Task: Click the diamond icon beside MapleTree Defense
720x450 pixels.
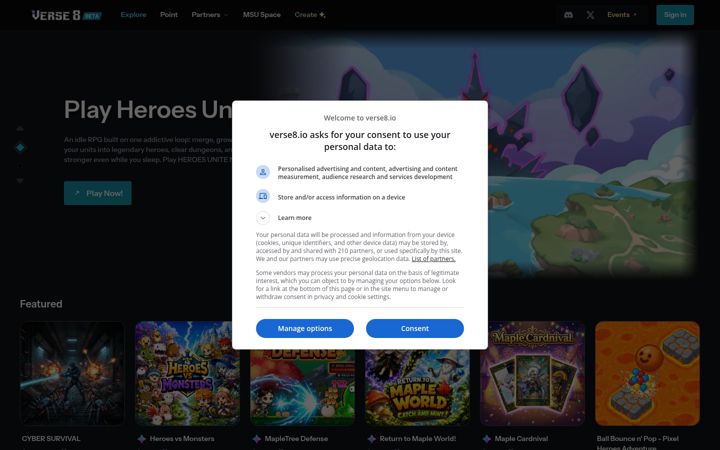Action: [x=256, y=439]
